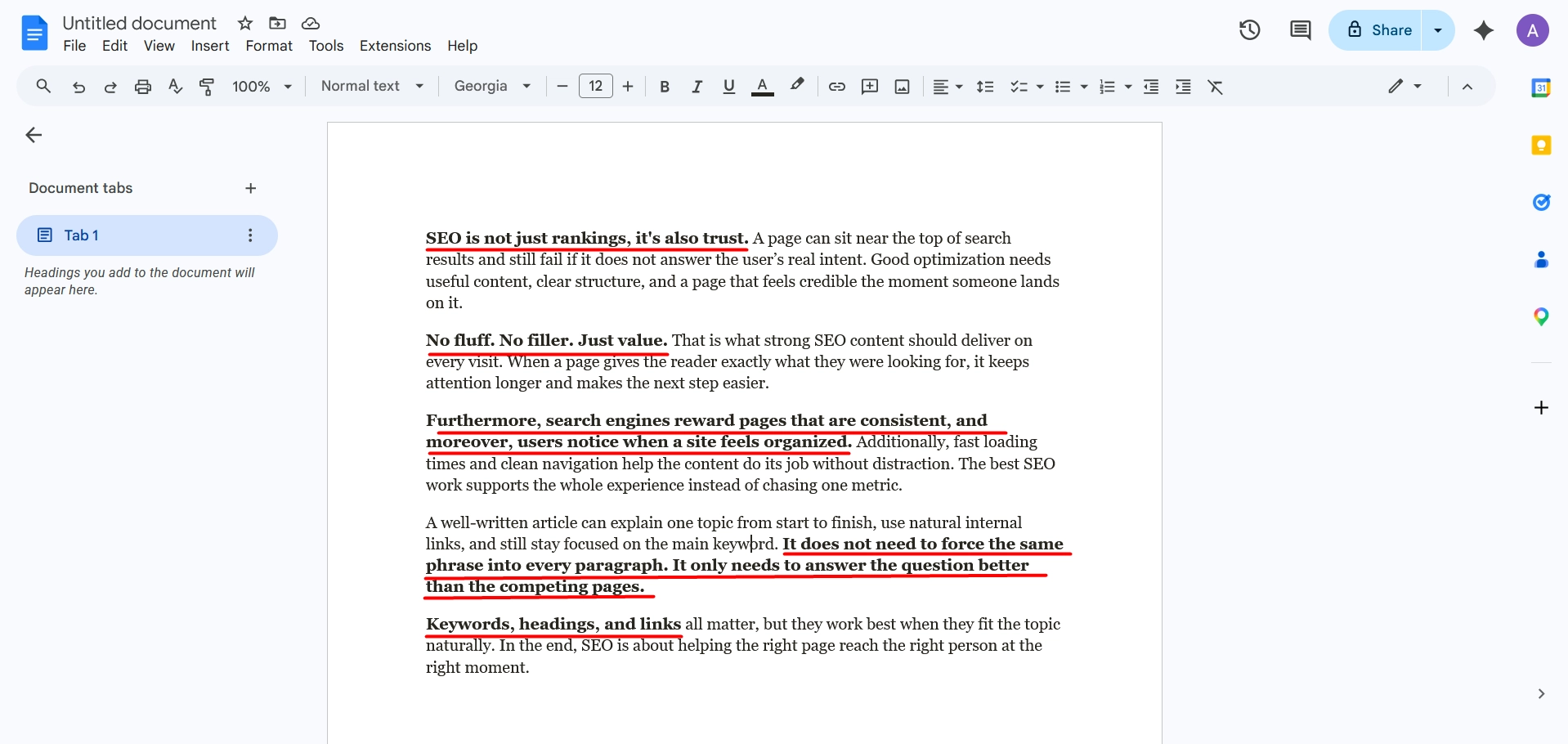Check the cloud document status icon
Screen dimensions: 1568x744
[x=311, y=23]
